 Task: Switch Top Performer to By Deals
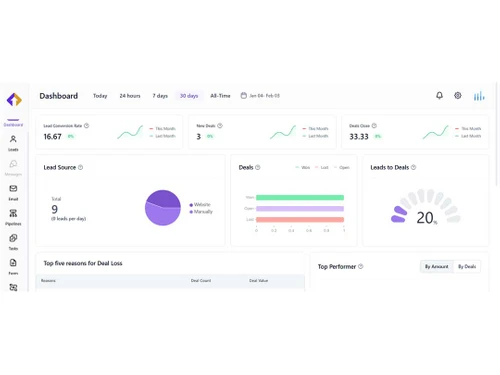click(467, 266)
